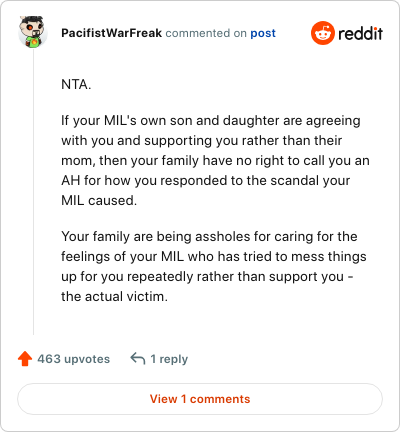Click the reply arrow icon
The image size is (400, 432).
tap(138, 359)
